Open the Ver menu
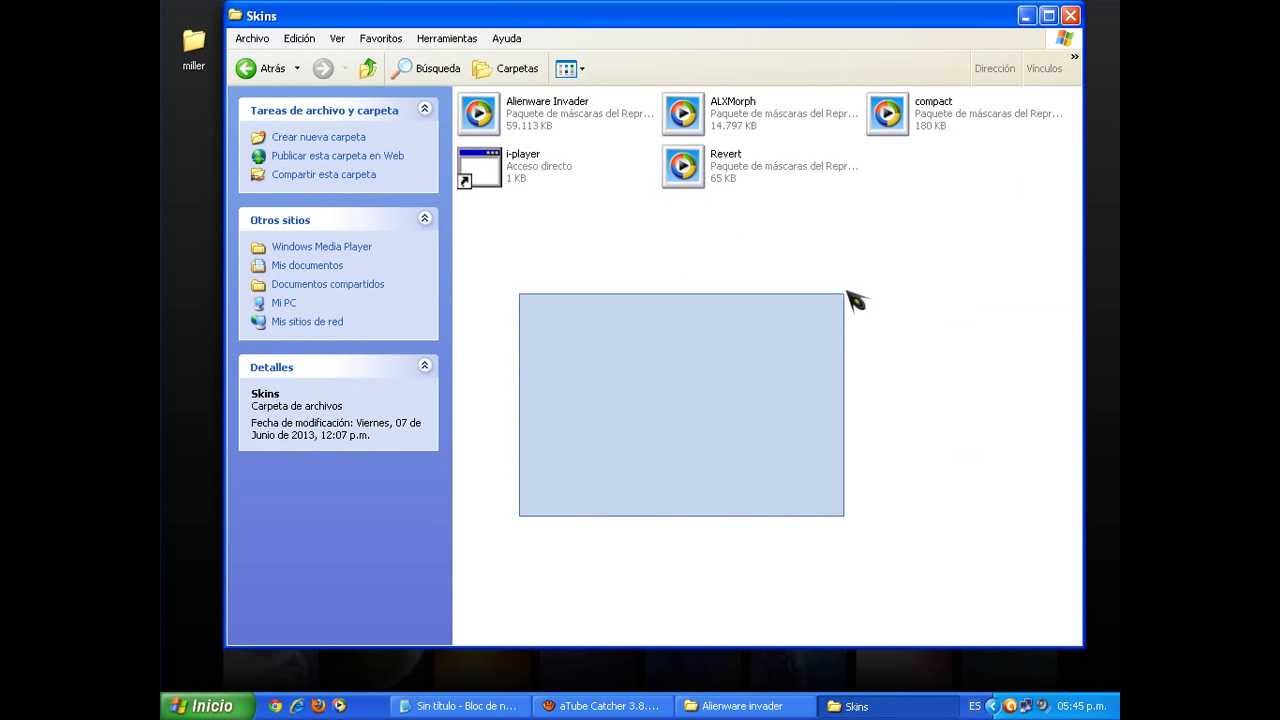The height and width of the screenshot is (720, 1280). point(337,38)
